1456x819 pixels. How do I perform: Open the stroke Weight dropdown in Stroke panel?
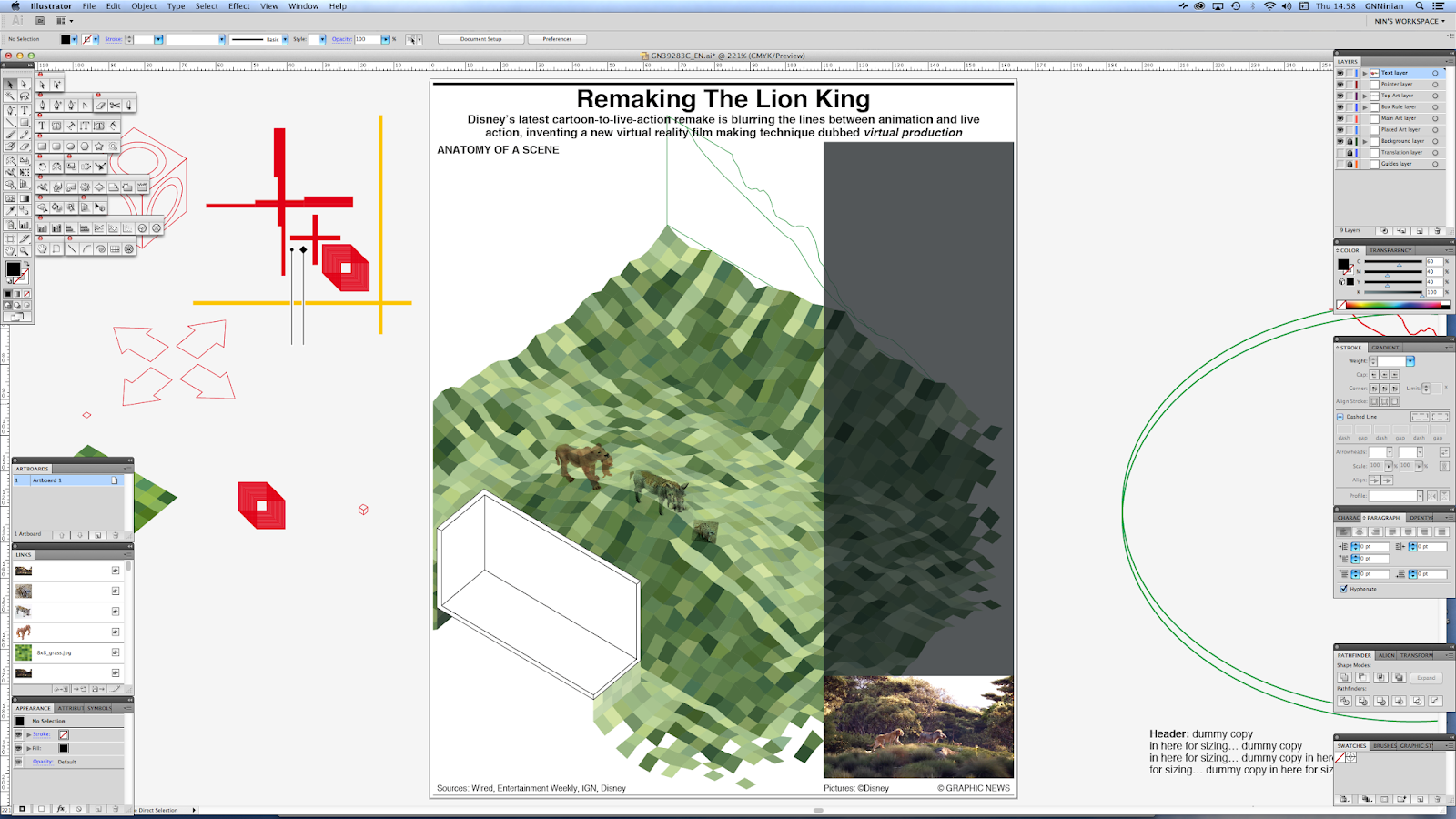click(1410, 361)
